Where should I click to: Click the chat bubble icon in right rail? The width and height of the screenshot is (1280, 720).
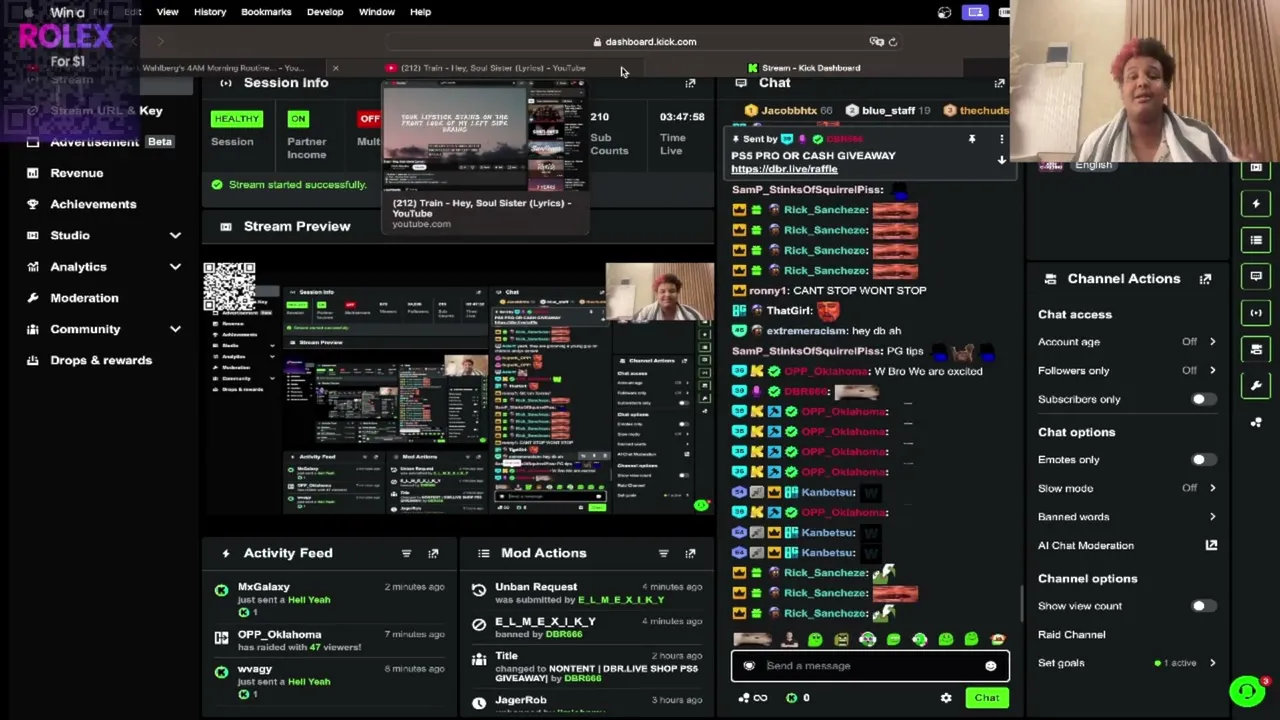(x=1256, y=276)
